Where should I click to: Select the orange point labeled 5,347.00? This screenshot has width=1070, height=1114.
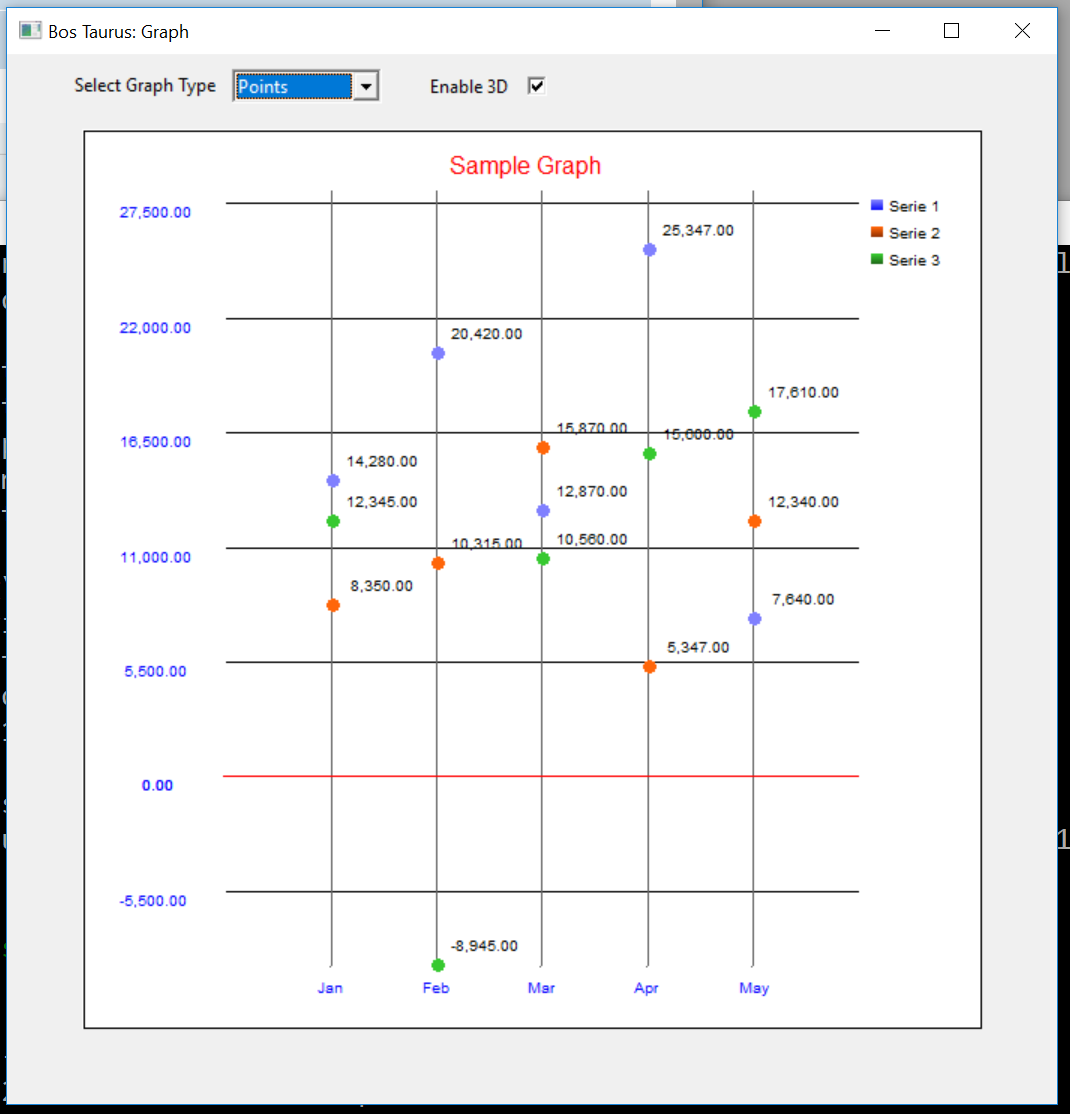click(x=649, y=667)
